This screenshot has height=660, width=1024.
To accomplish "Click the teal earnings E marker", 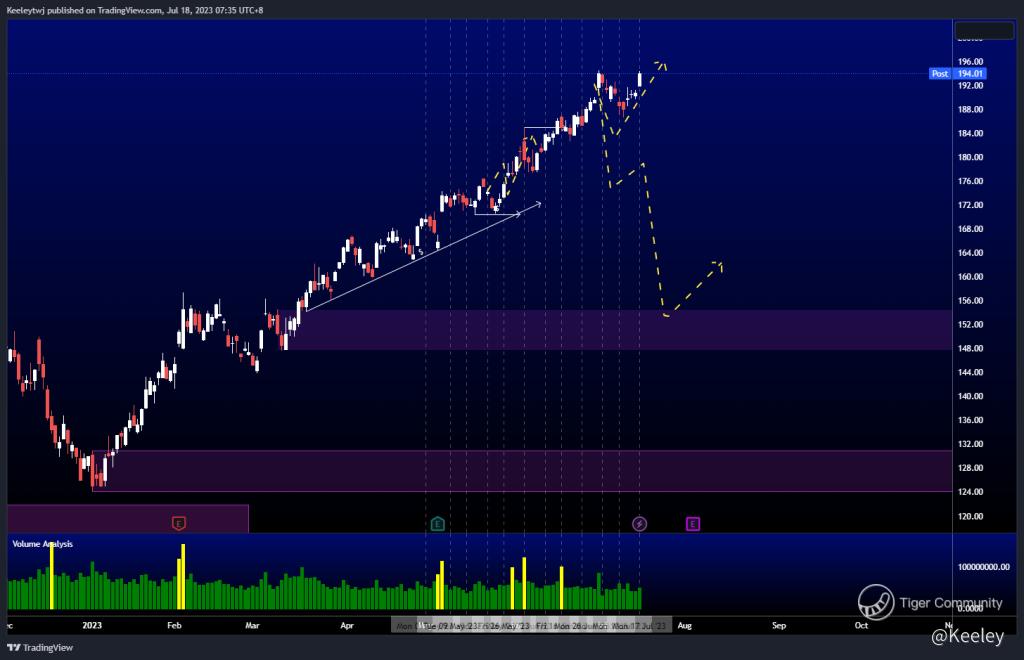I will tap(437, 523).
